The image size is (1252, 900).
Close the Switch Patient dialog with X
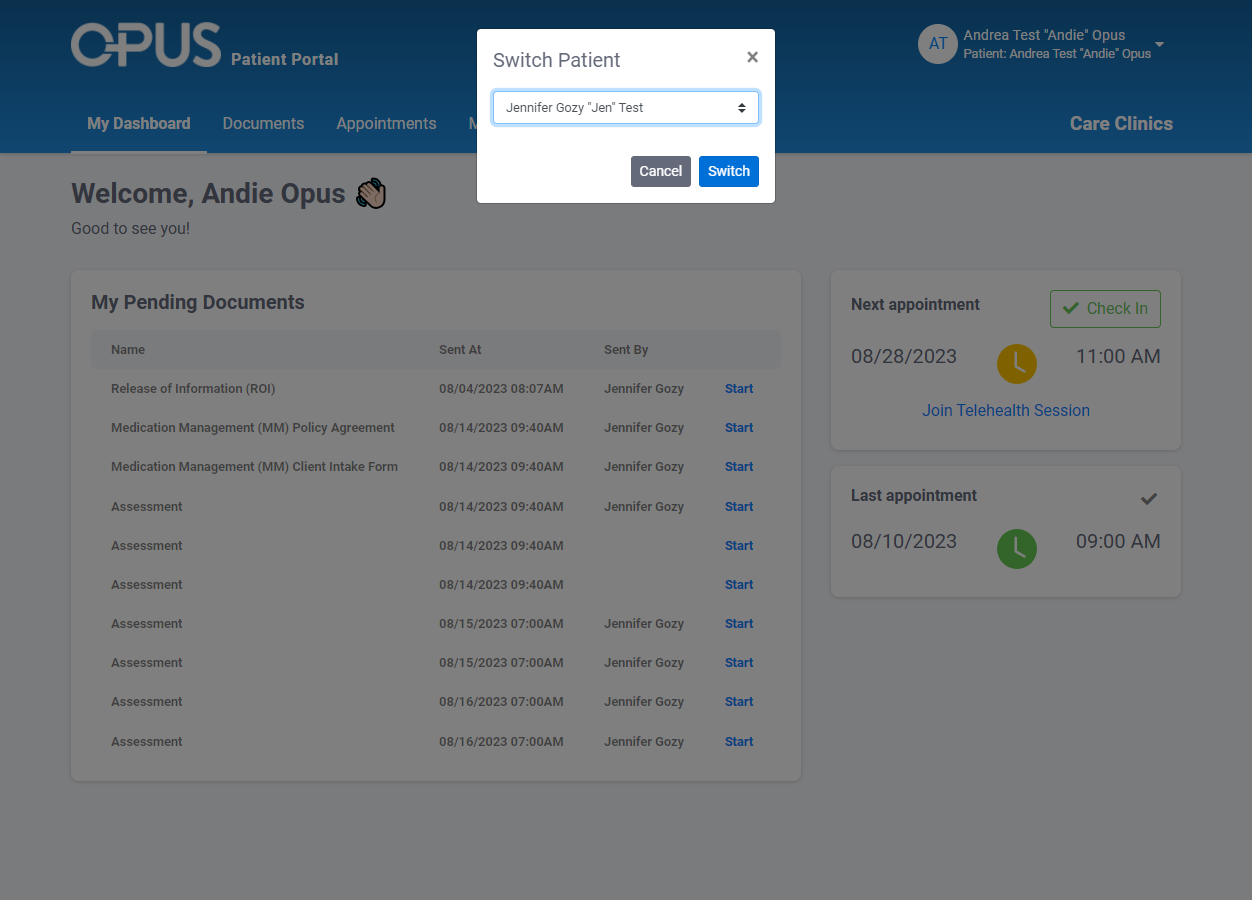(x=752, y=58)
